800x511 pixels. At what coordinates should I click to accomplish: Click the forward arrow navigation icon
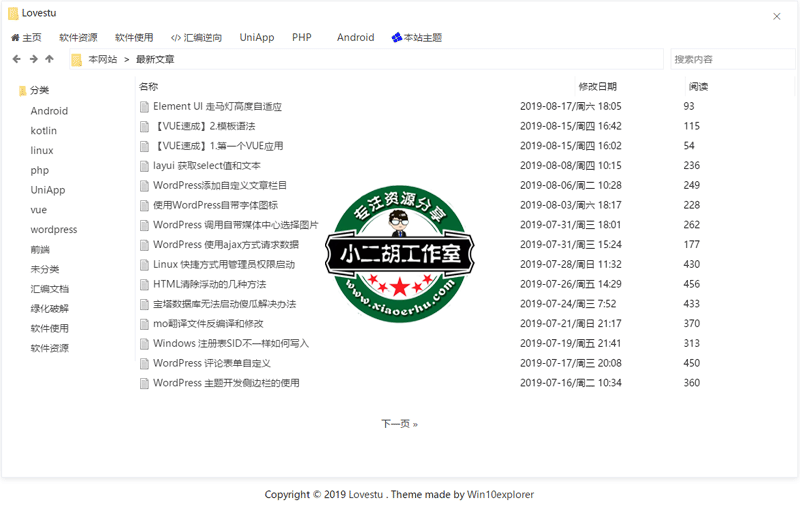(33, 60)
